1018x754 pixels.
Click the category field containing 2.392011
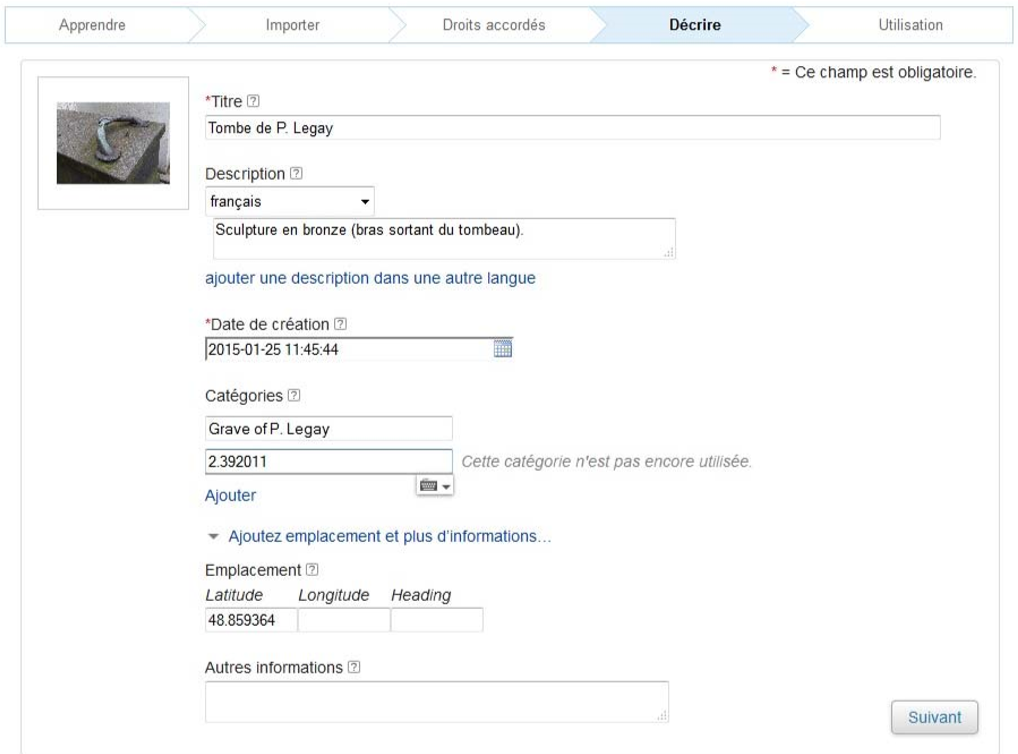(x=329, y=461)
